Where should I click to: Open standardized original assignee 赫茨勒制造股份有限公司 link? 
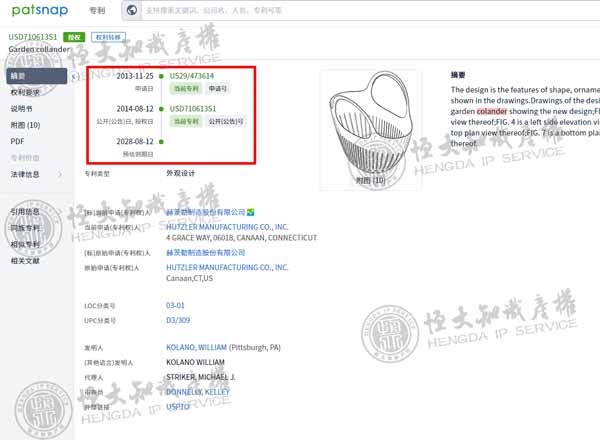[205, 253]
